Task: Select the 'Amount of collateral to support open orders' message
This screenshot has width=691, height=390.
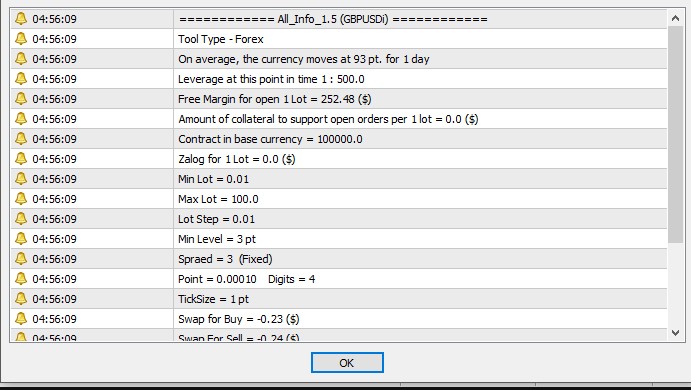Action: click(328, 119)
